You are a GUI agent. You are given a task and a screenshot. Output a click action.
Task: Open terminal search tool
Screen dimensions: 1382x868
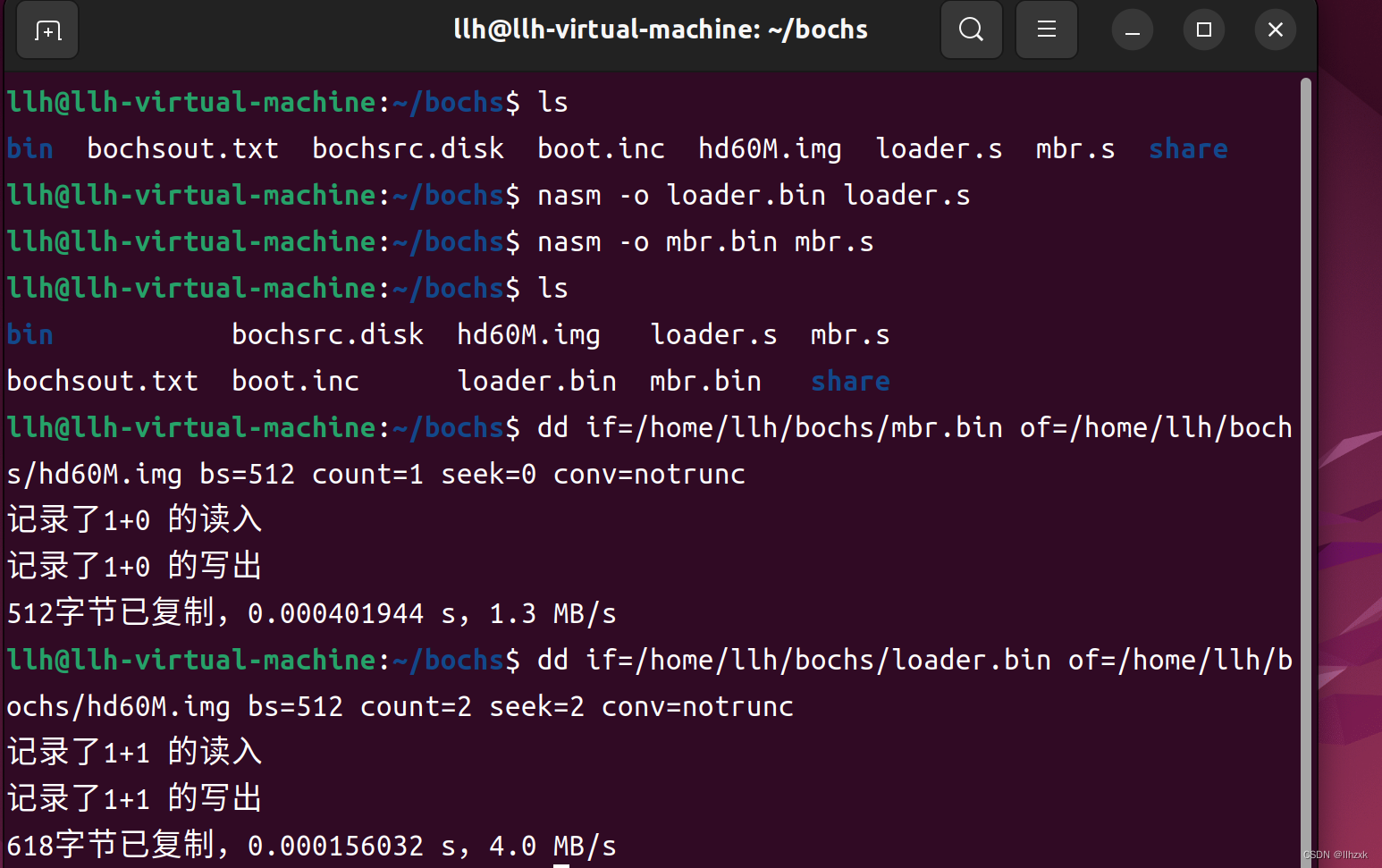(971, 29)
